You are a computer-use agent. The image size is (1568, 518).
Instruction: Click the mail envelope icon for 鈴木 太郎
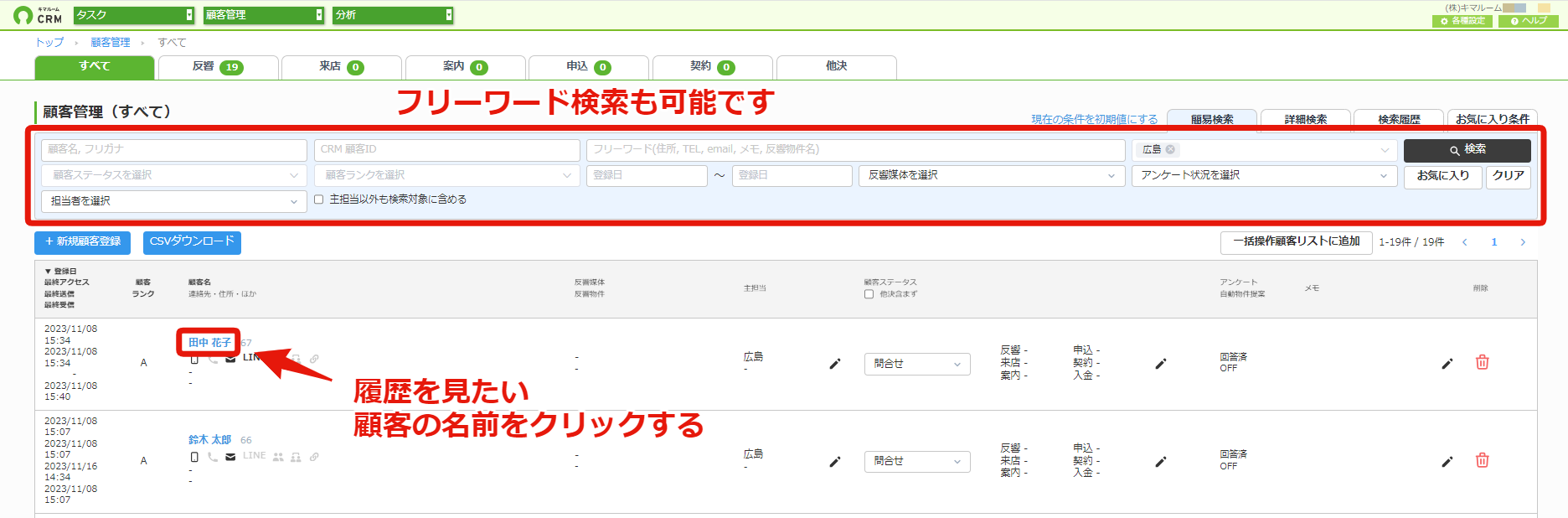230,457
